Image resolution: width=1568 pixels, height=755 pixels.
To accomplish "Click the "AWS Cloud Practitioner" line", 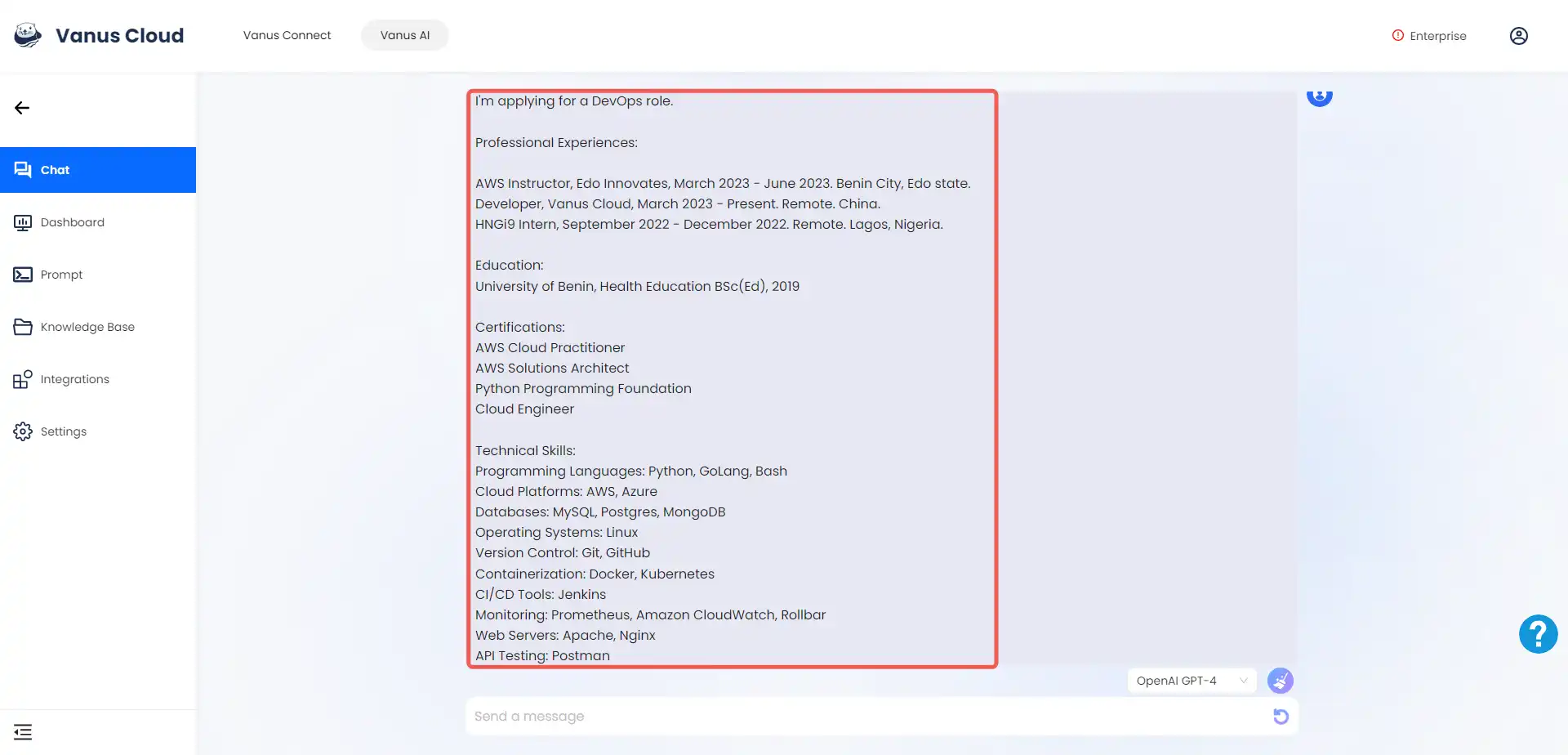I will pos(550,347).
